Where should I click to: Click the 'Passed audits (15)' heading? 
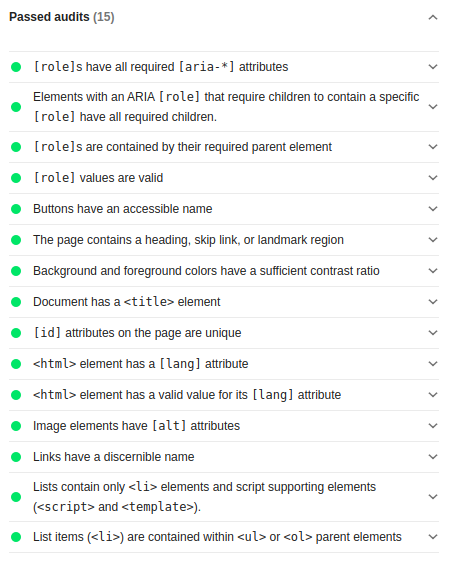62,17
